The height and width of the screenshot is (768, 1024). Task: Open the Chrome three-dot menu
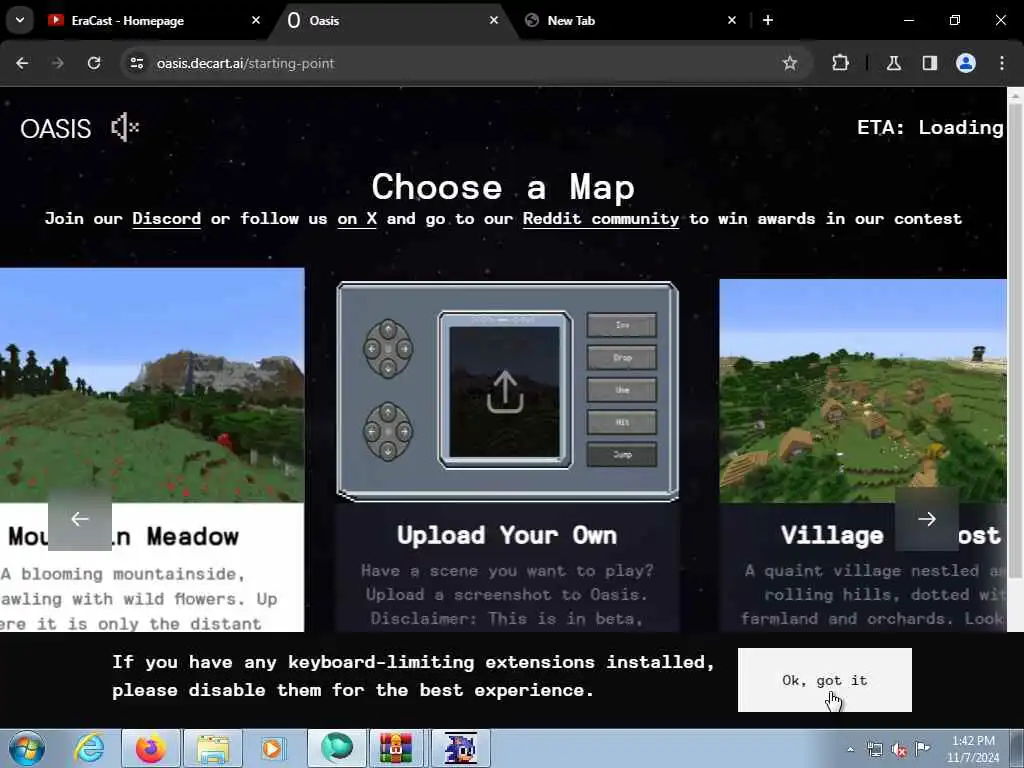coord(1002,63)
